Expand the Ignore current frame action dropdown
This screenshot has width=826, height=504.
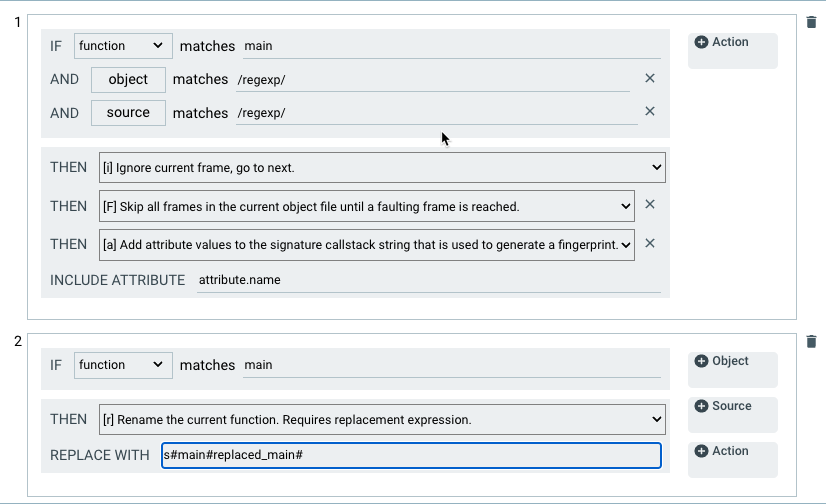coord(382,168)
